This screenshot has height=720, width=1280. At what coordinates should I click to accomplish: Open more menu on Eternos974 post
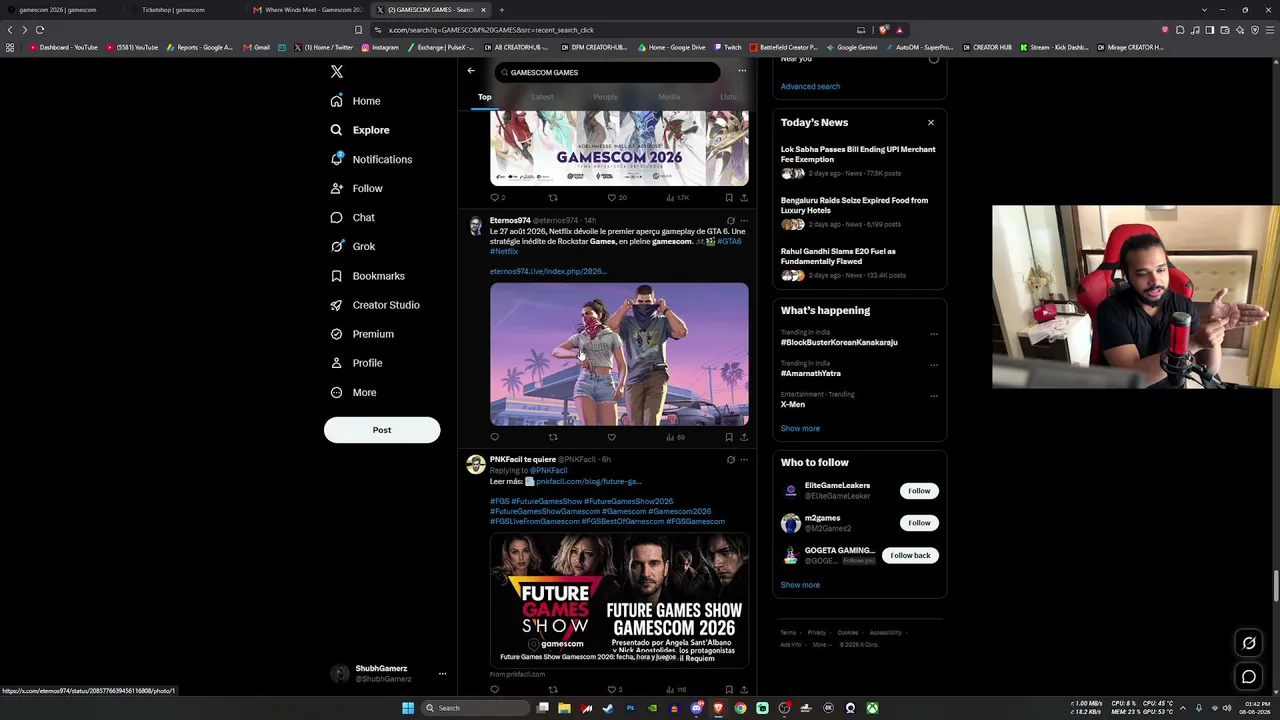743,221
